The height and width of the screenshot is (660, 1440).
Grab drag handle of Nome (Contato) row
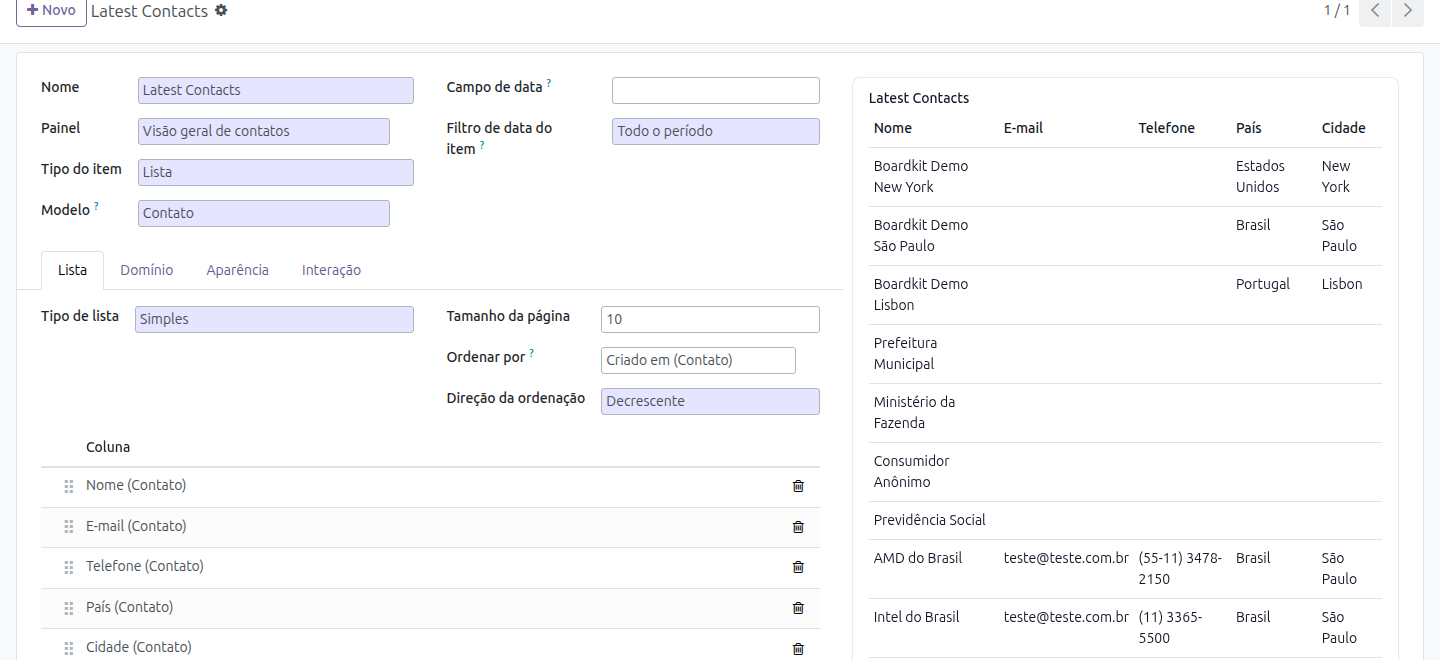[x=69, y=486]
